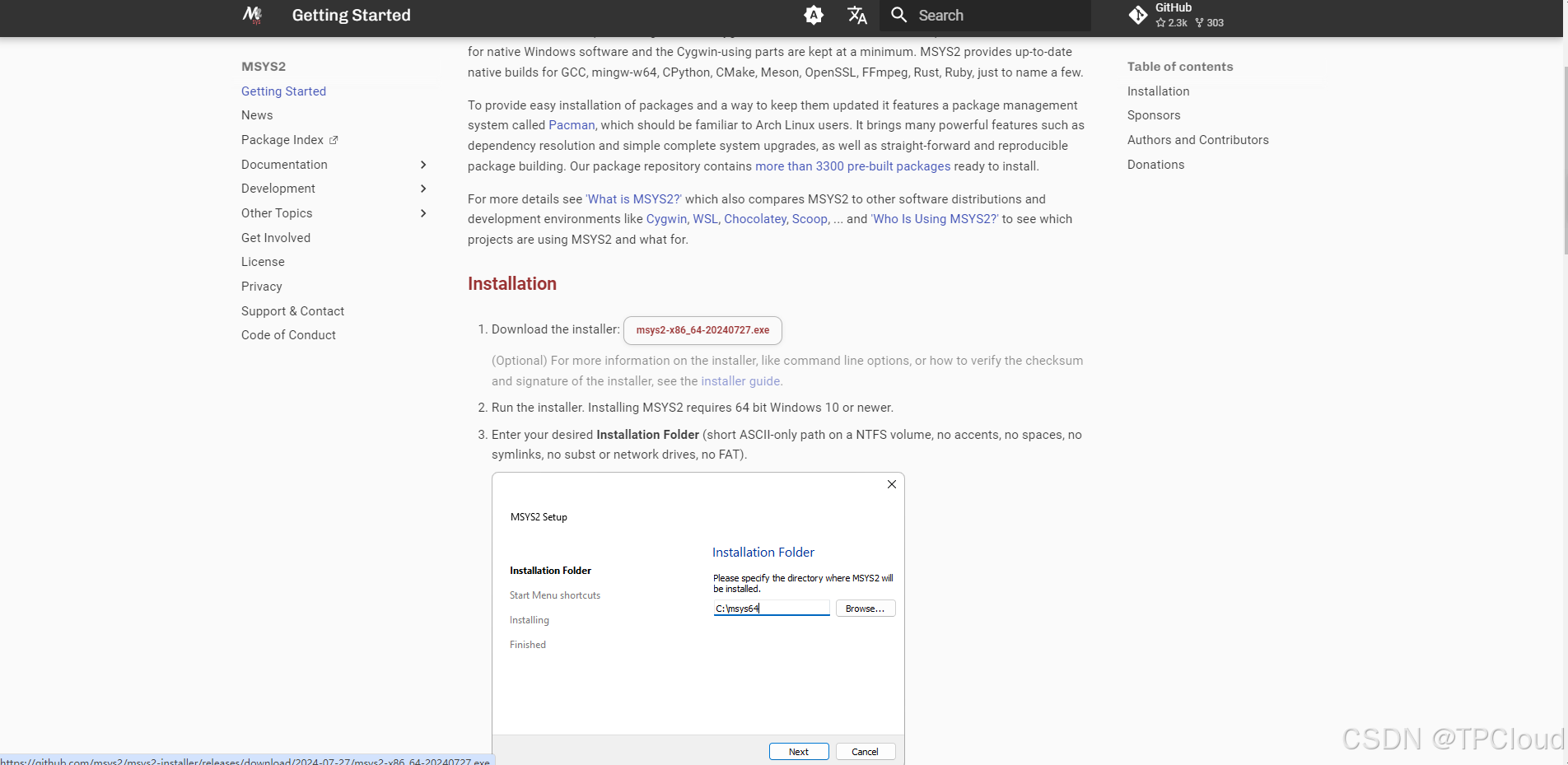Open the Privacy page

click(262, 287)
